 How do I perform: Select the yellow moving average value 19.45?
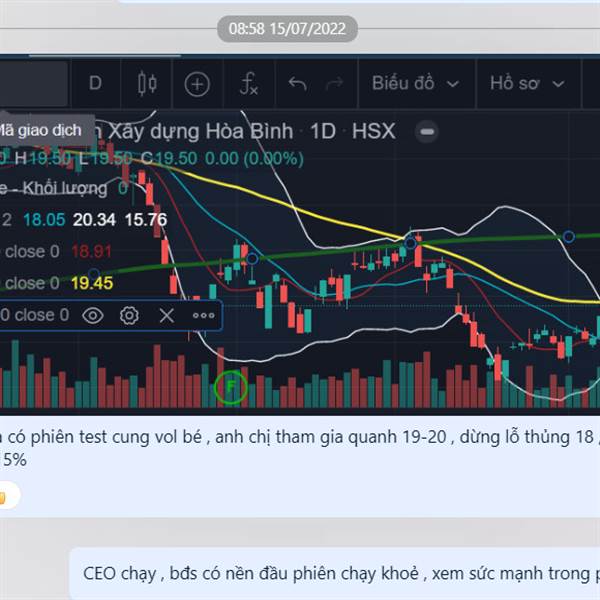pos(92,283)
